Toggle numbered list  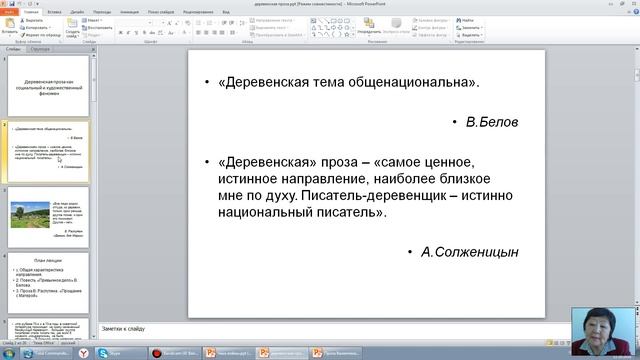pyautogui.click(x=210, y=23)
